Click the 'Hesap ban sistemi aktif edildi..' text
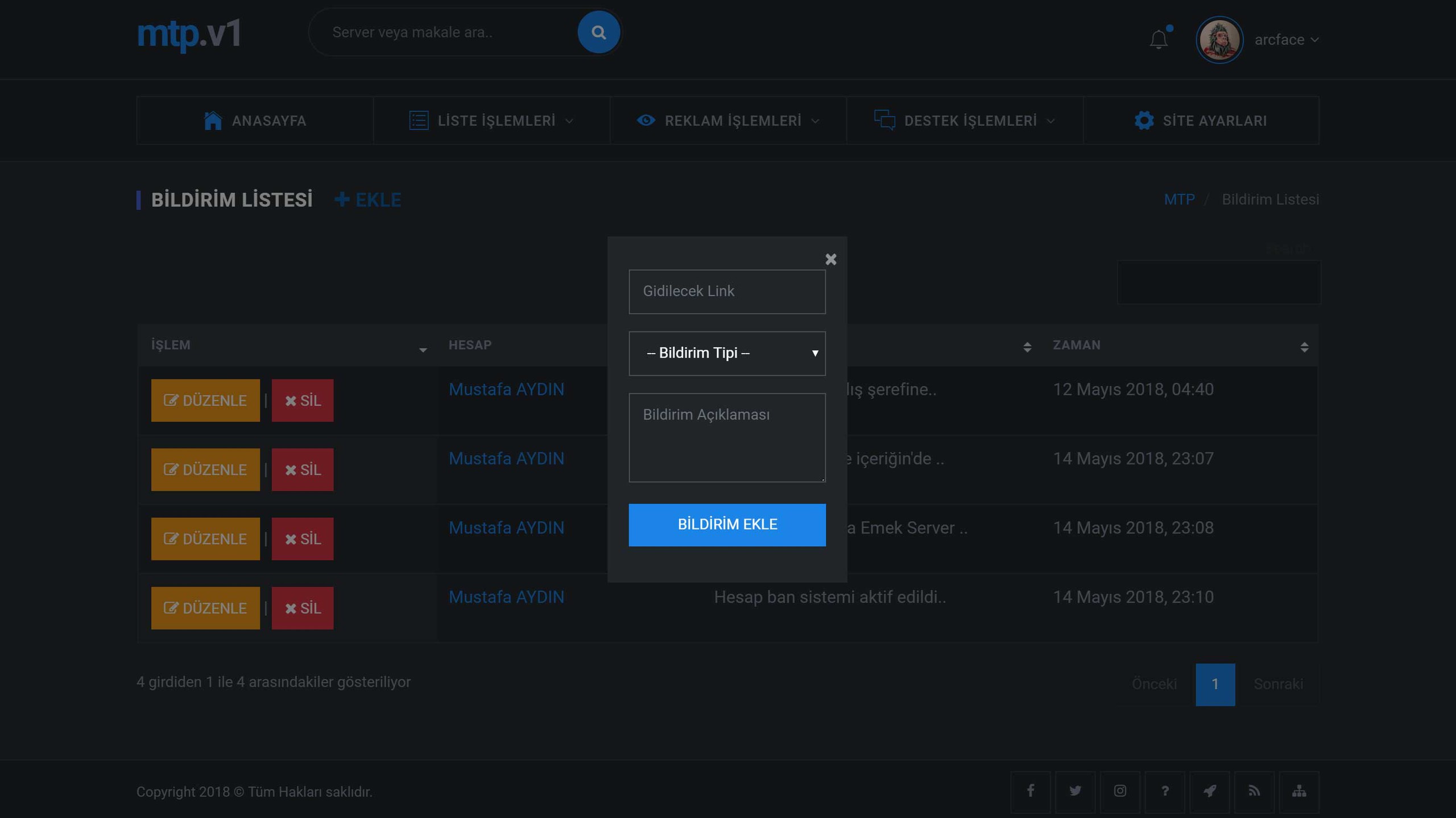The height and width of the screenshot is (818, 1456). pyautogui.click(x=830, y=597)
